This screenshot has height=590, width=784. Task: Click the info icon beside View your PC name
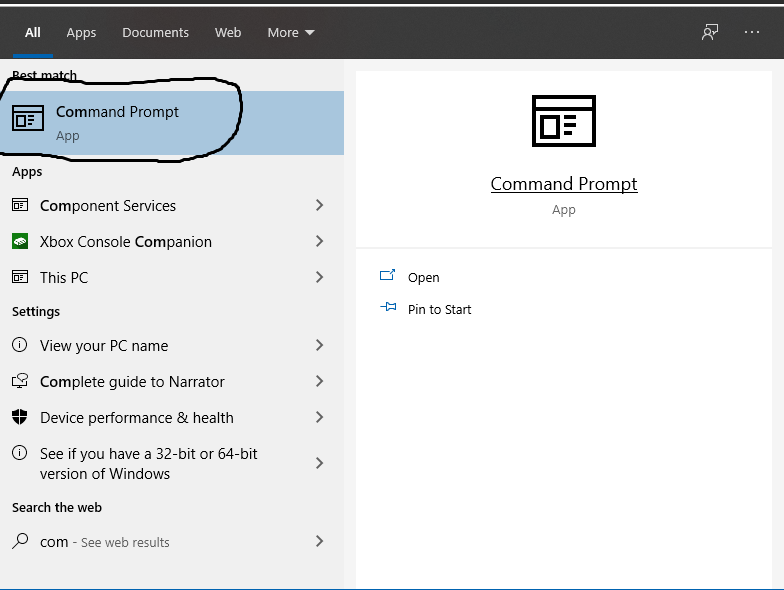click(20, 345)
